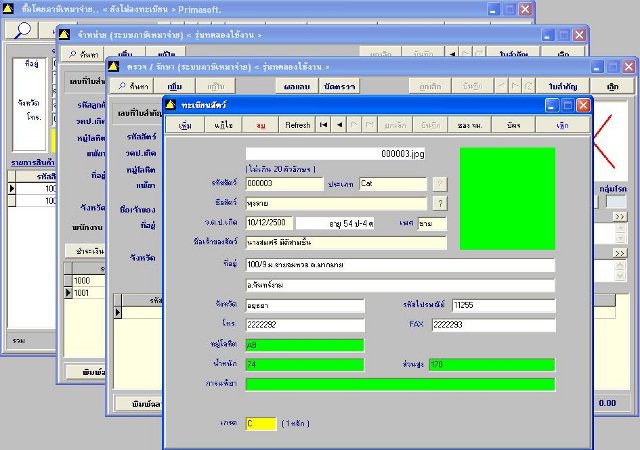
Task: Click the row pointer arrow in left grid
Action: click(13, 187)
